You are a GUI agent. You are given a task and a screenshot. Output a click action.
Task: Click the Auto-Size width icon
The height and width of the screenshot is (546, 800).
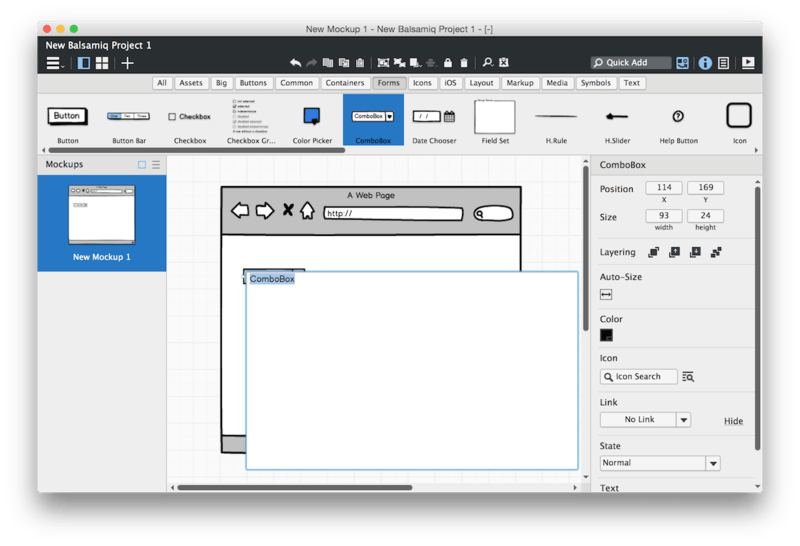(606, 295)
